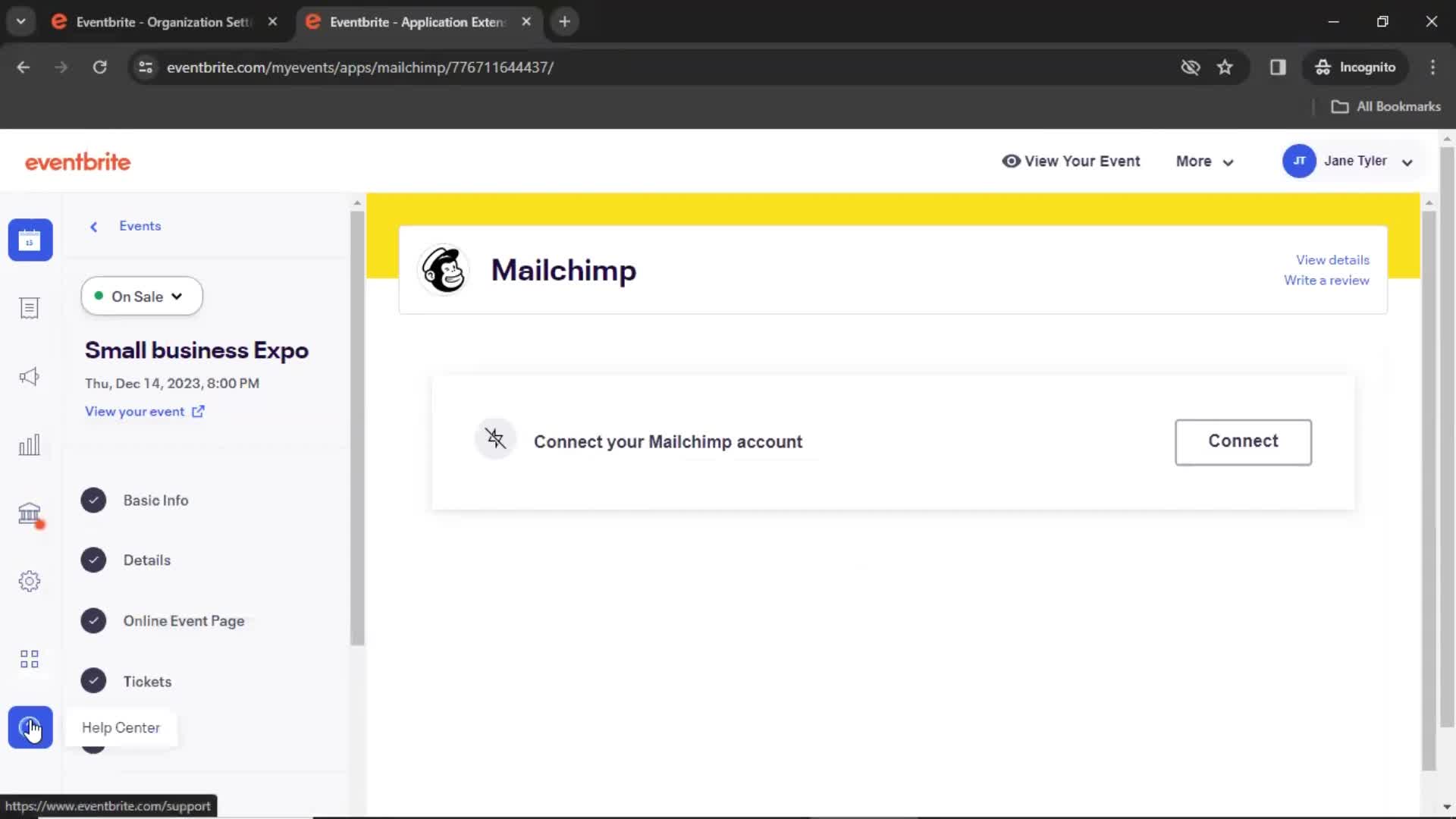The width and height of the screenshot is (1456, 819).
Task: Click the main content scrollbar thumb
Action: pyautogui.click(x=1429, y=491)
